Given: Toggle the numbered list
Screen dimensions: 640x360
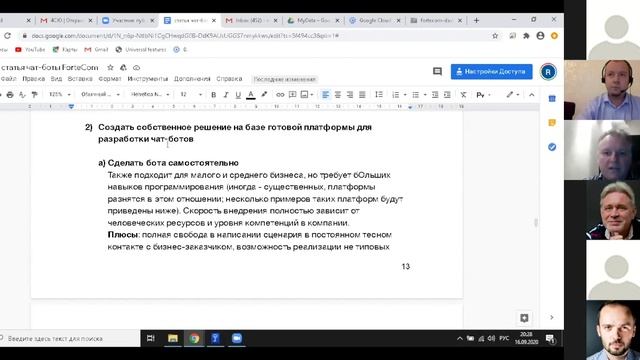Looking at the screenshot, I should point(396,95).
